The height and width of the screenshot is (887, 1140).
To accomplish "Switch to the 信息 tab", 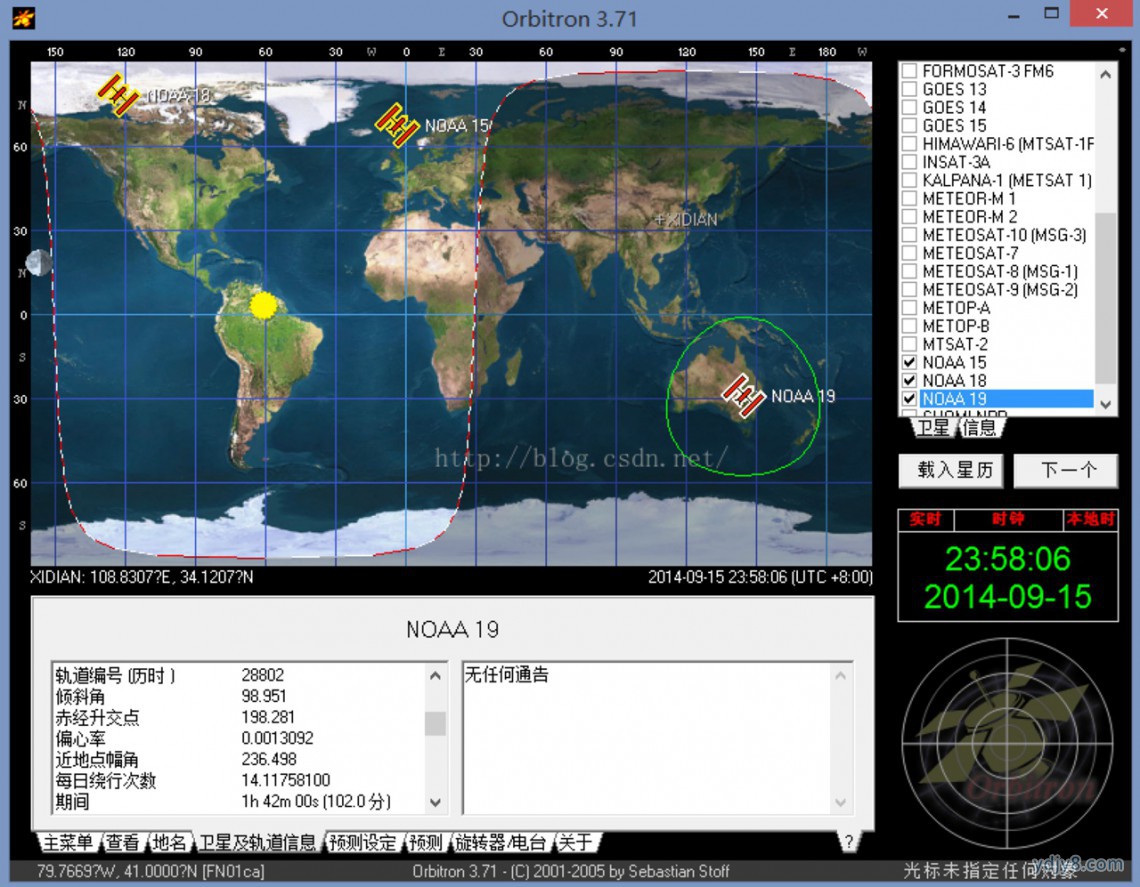I will (979, 428).
